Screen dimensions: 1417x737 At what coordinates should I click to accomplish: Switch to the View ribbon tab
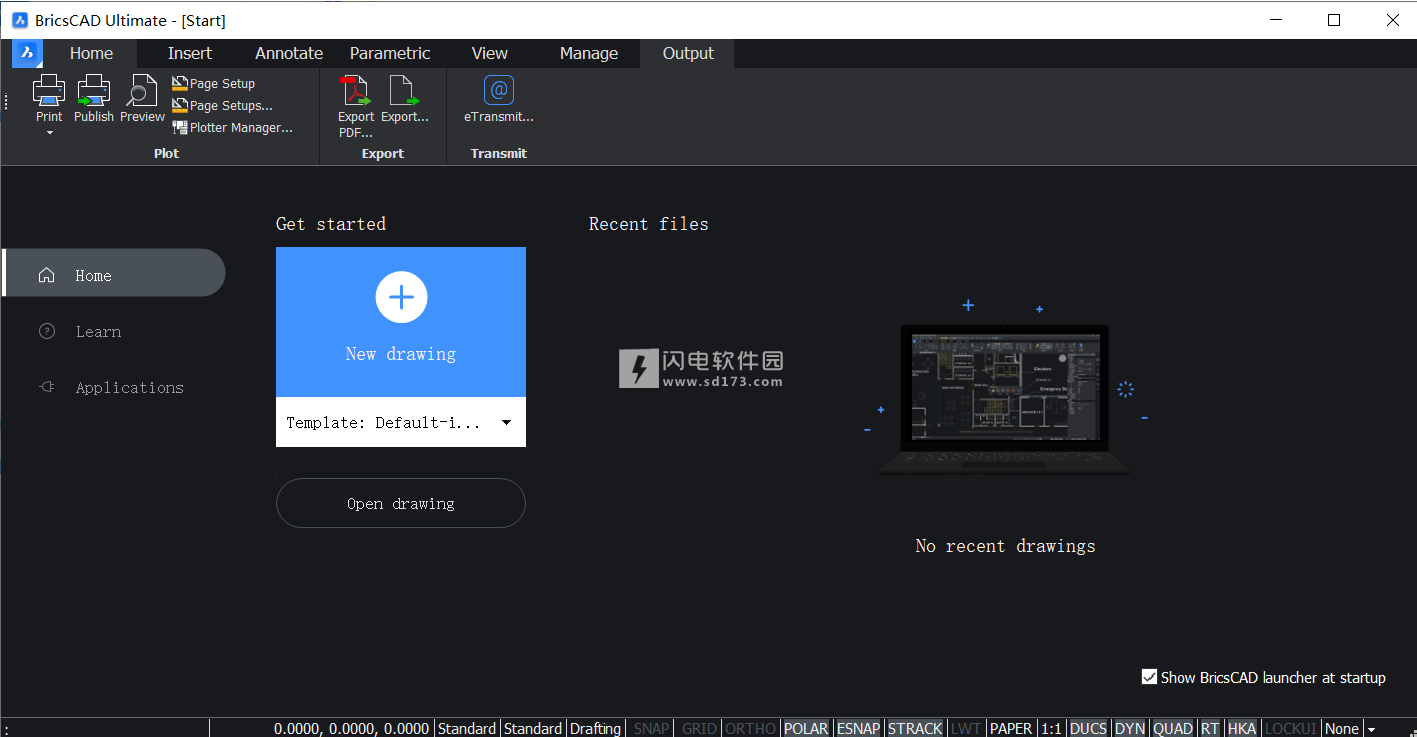coord(490,53)
